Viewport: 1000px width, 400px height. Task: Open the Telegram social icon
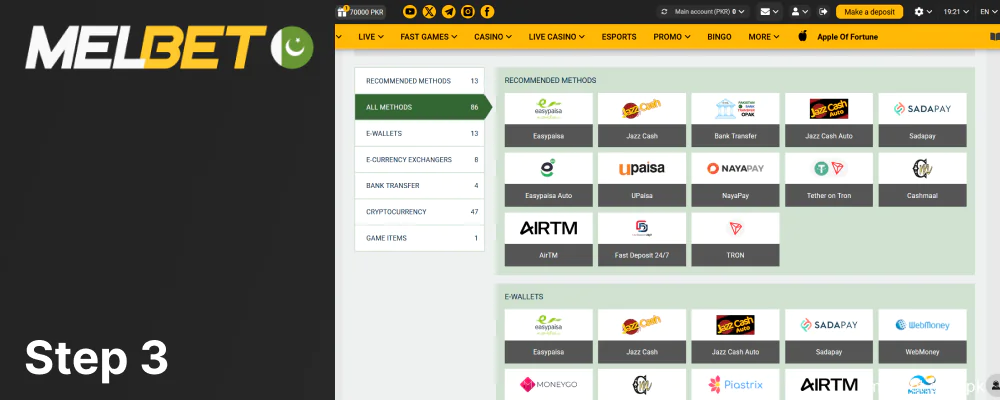tap(449, 11)
